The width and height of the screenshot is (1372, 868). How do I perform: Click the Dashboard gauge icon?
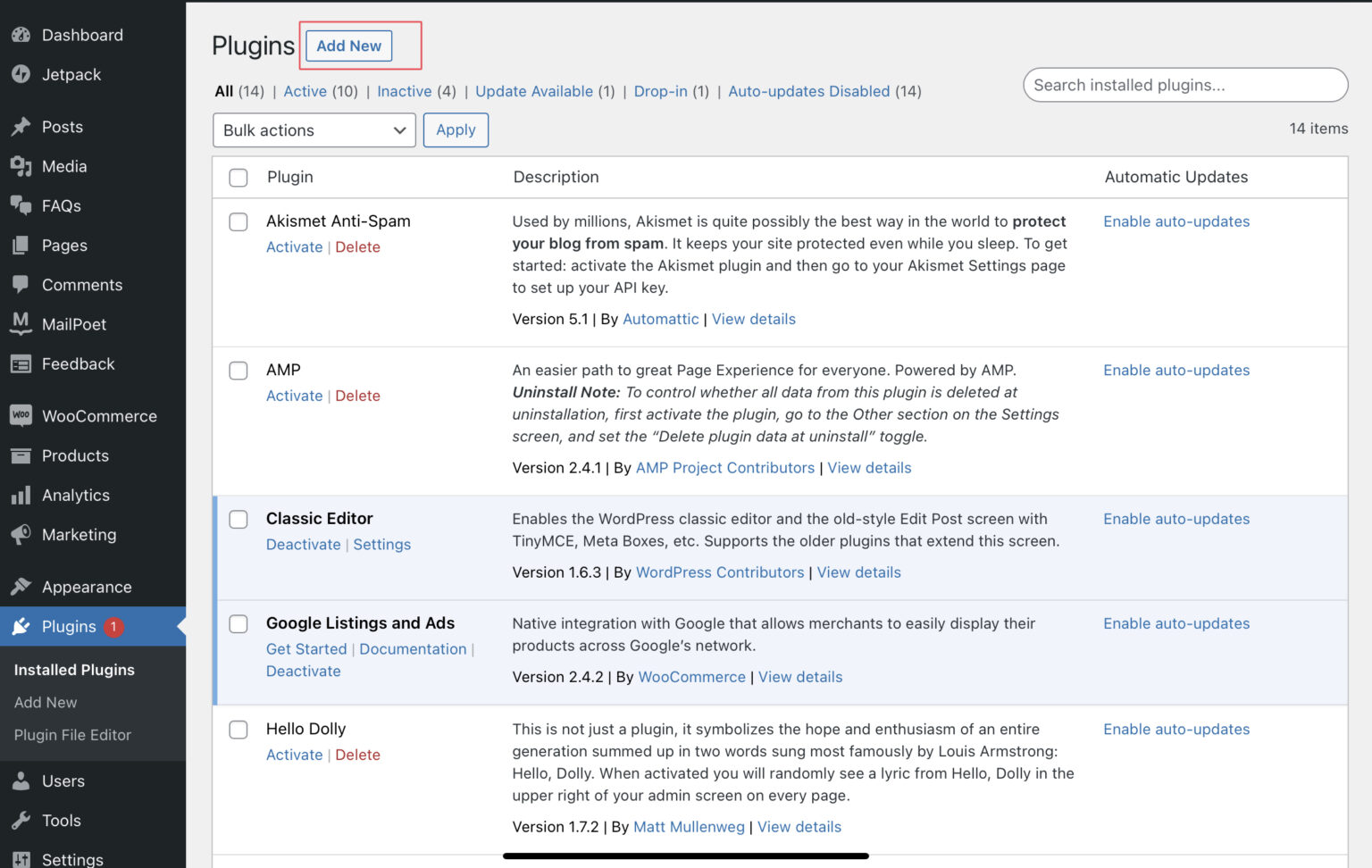21,35
